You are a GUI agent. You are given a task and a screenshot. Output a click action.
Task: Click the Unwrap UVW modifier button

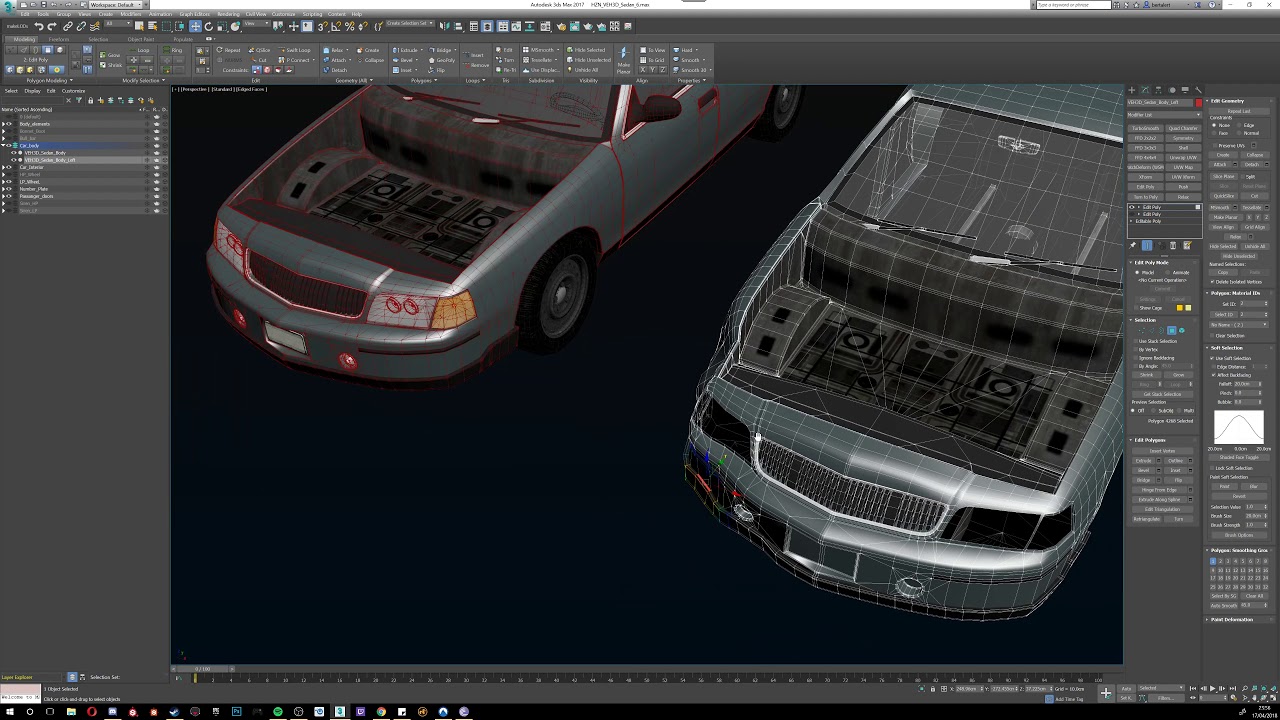pos(1183,157)
